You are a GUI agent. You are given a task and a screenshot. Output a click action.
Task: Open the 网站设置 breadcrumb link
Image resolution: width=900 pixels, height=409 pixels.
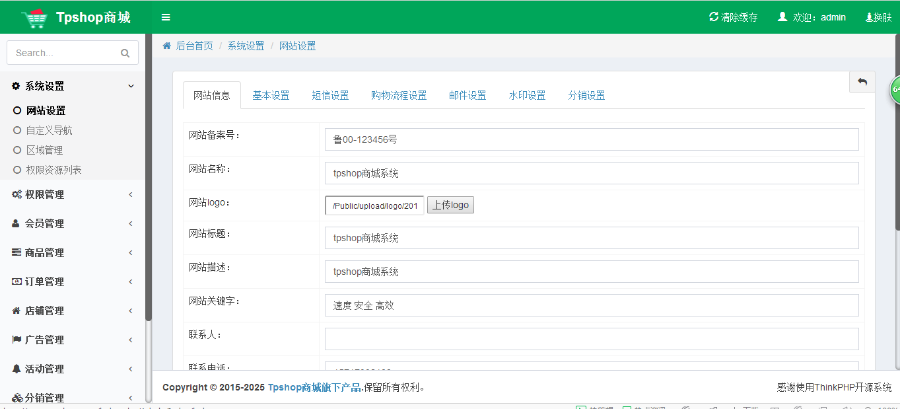[297, 46]
